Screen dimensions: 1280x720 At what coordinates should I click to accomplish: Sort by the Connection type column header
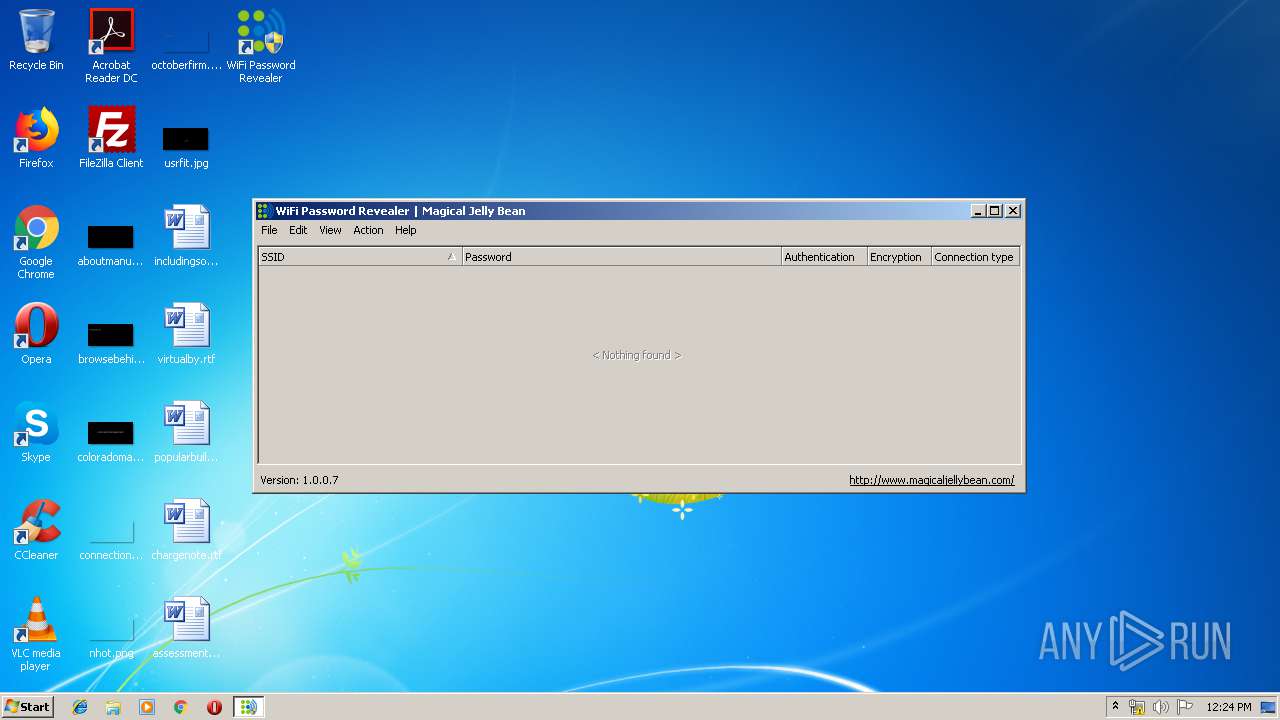(x=974, y=257)
